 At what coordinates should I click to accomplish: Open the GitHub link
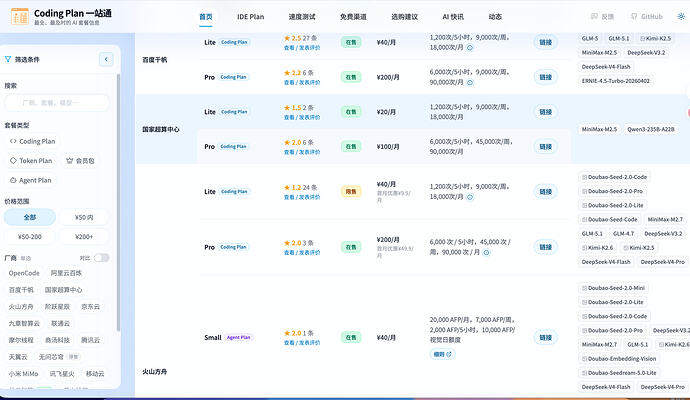coord(646,17)
